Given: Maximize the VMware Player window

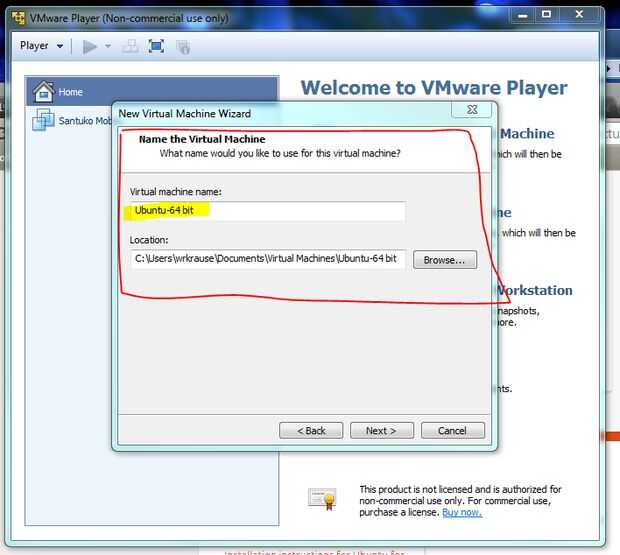Looking at the screenshot, I should click(x=546, y=15).
